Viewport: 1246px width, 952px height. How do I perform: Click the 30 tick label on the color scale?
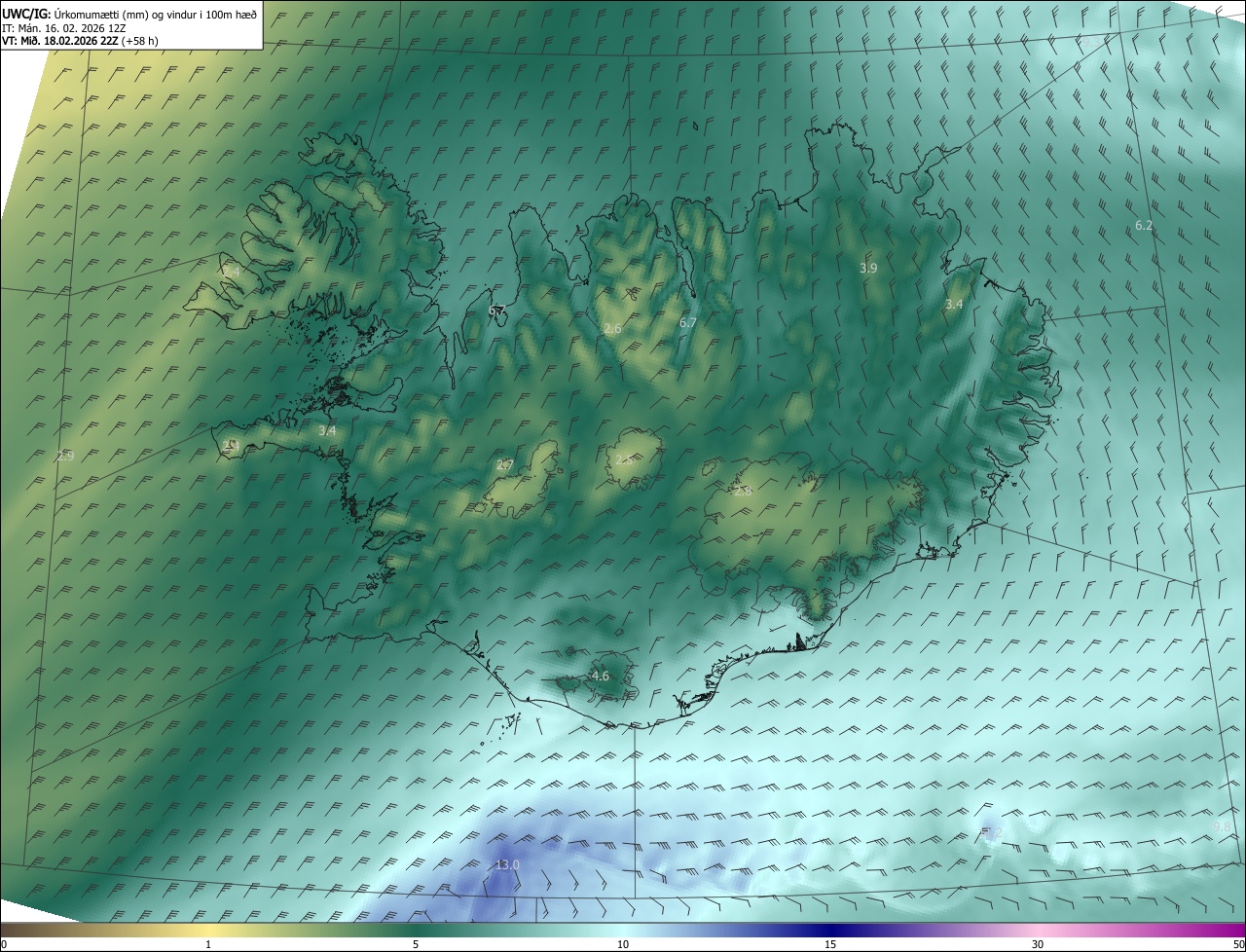click(x=1038, y=944)
